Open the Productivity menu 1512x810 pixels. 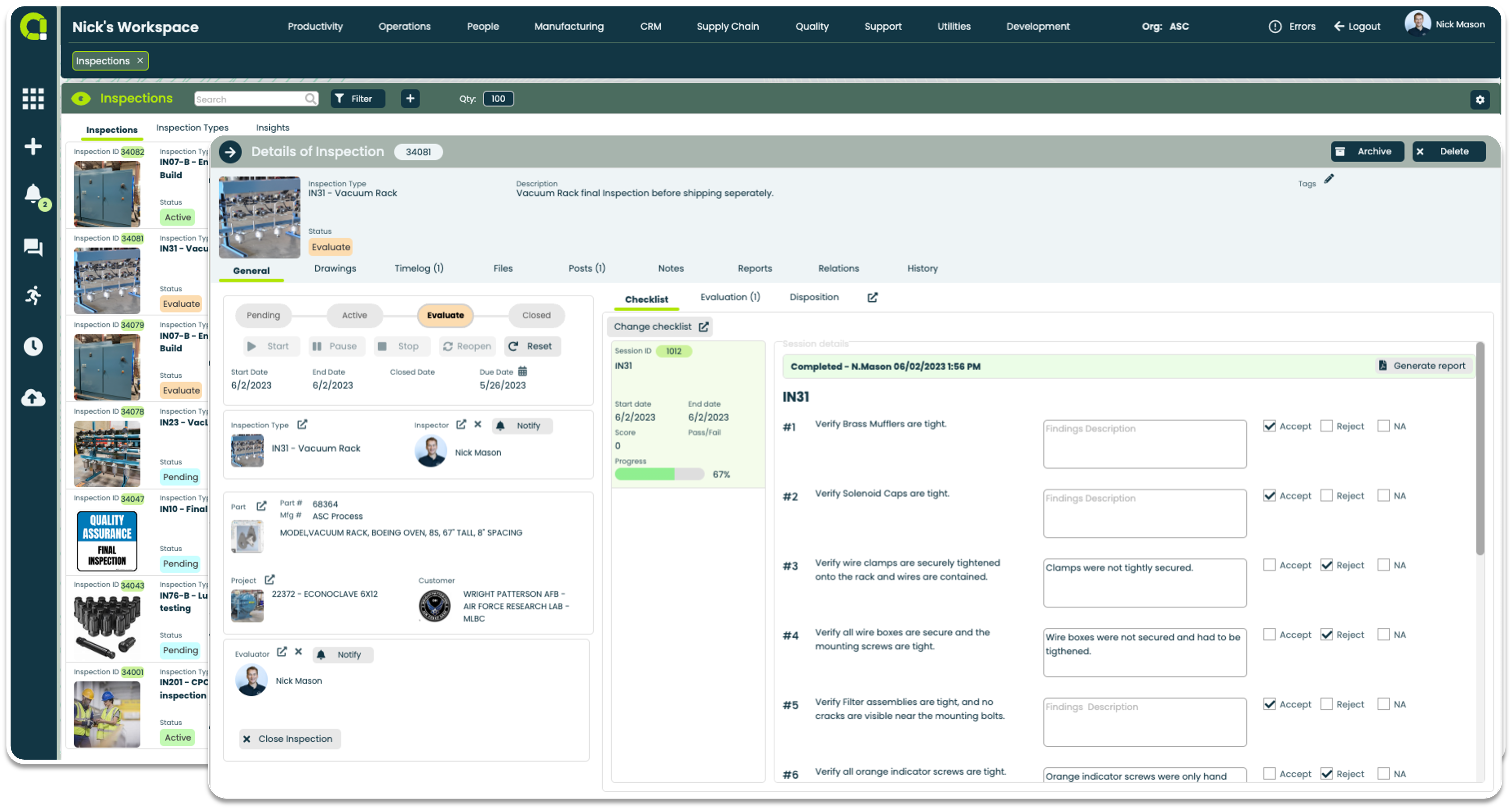point(315,27)
